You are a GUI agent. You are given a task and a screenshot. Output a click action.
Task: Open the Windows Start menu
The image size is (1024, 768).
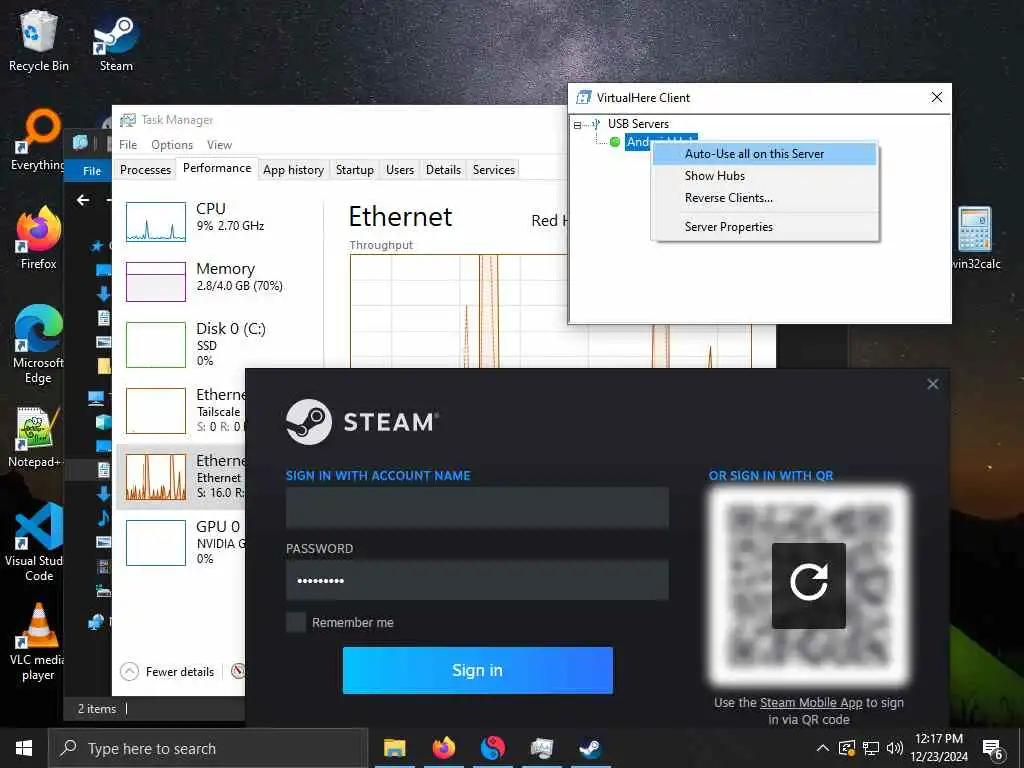pos(24,748)
